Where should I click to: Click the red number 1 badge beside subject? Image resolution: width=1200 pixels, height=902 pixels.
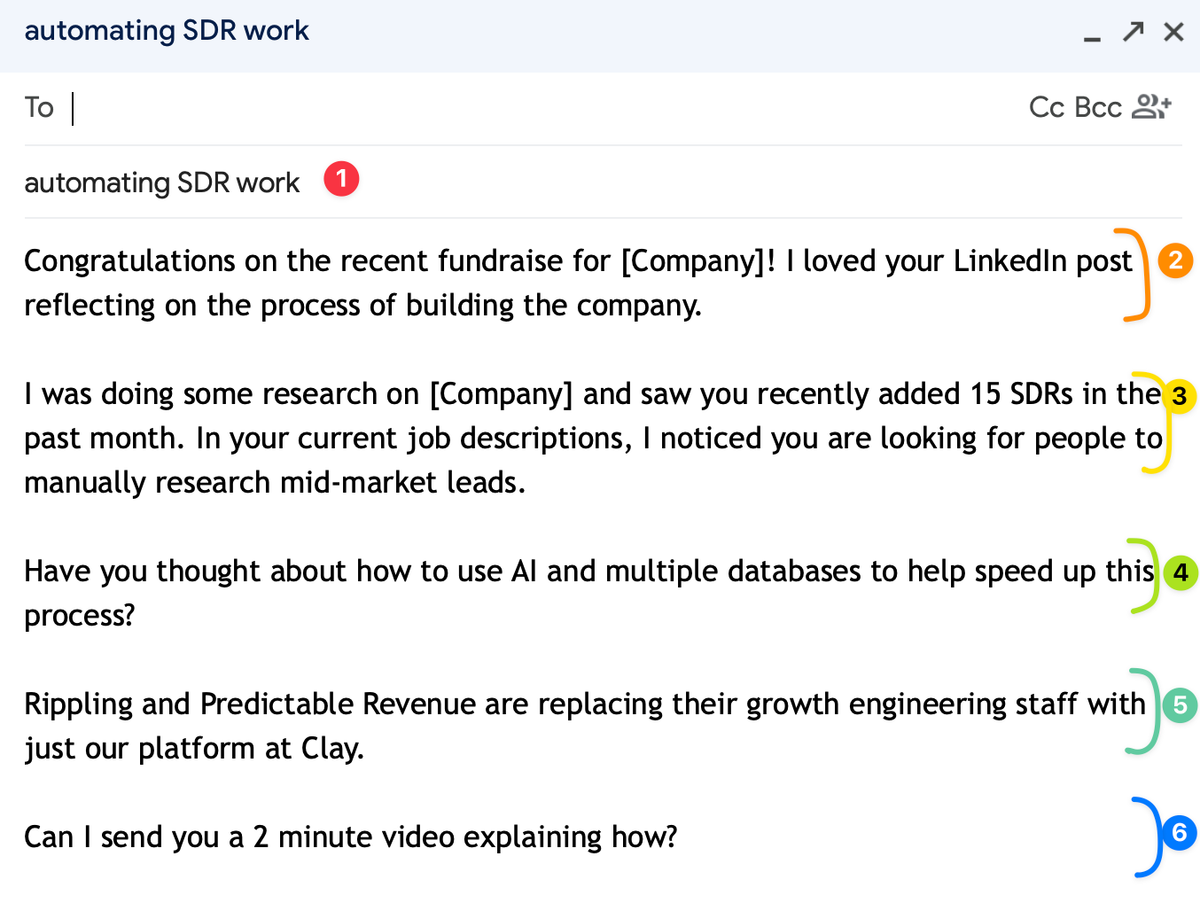tap(340, 178)
